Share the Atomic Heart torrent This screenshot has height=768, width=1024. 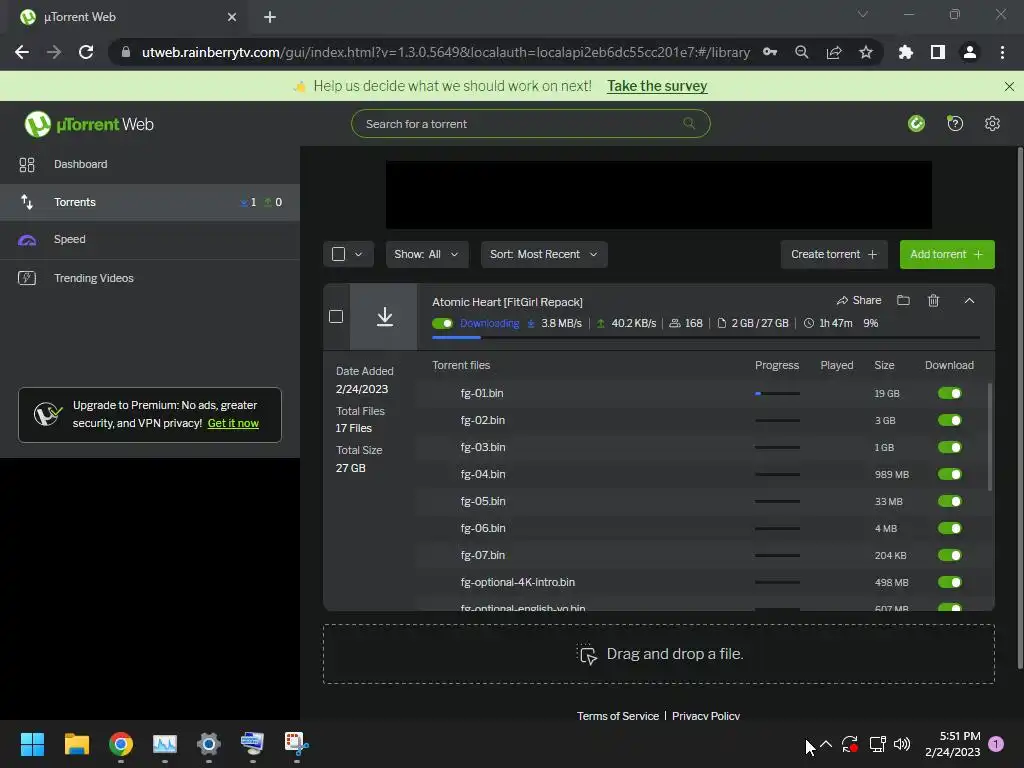[859, 300]
